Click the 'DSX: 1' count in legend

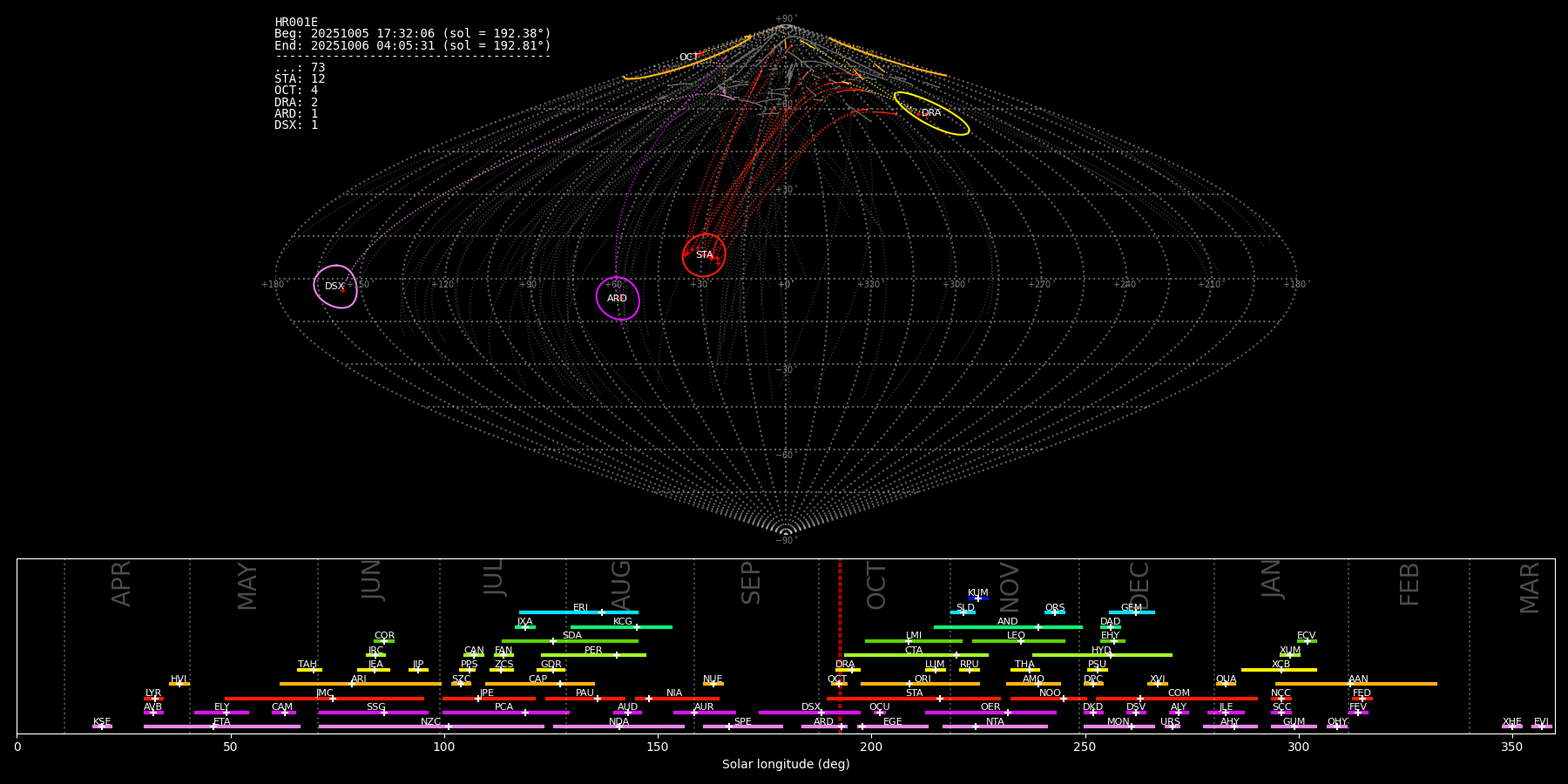click(x=296, y=125)
